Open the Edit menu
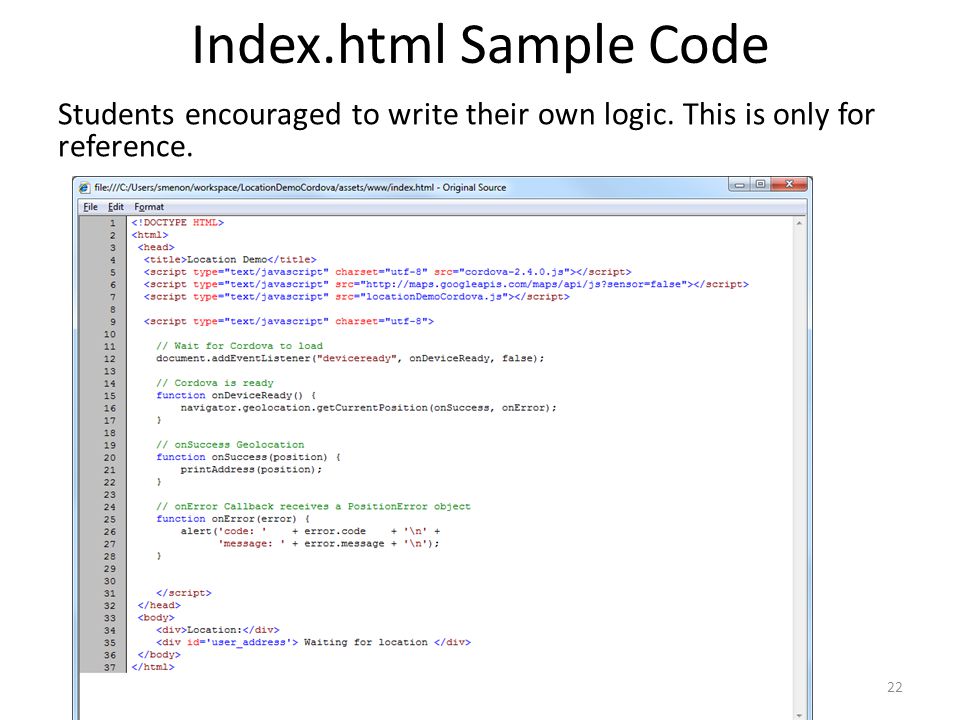960x720 pixels. (116, 207)
